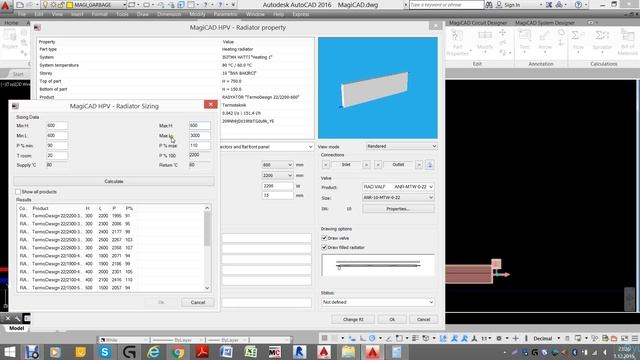Click the Max L input field
Screen dimensions: 640x360
pos(200,136)
